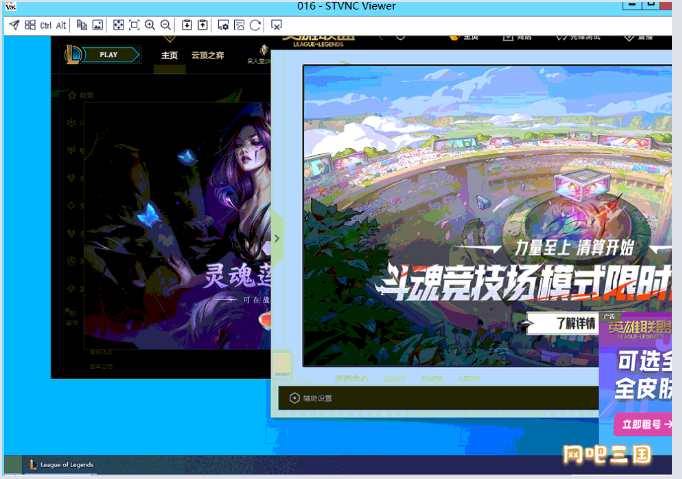Click the fullscreen four-arrows icon in VNC toolbar
Screen dimensions: 682x479
[x=118, y=25]
